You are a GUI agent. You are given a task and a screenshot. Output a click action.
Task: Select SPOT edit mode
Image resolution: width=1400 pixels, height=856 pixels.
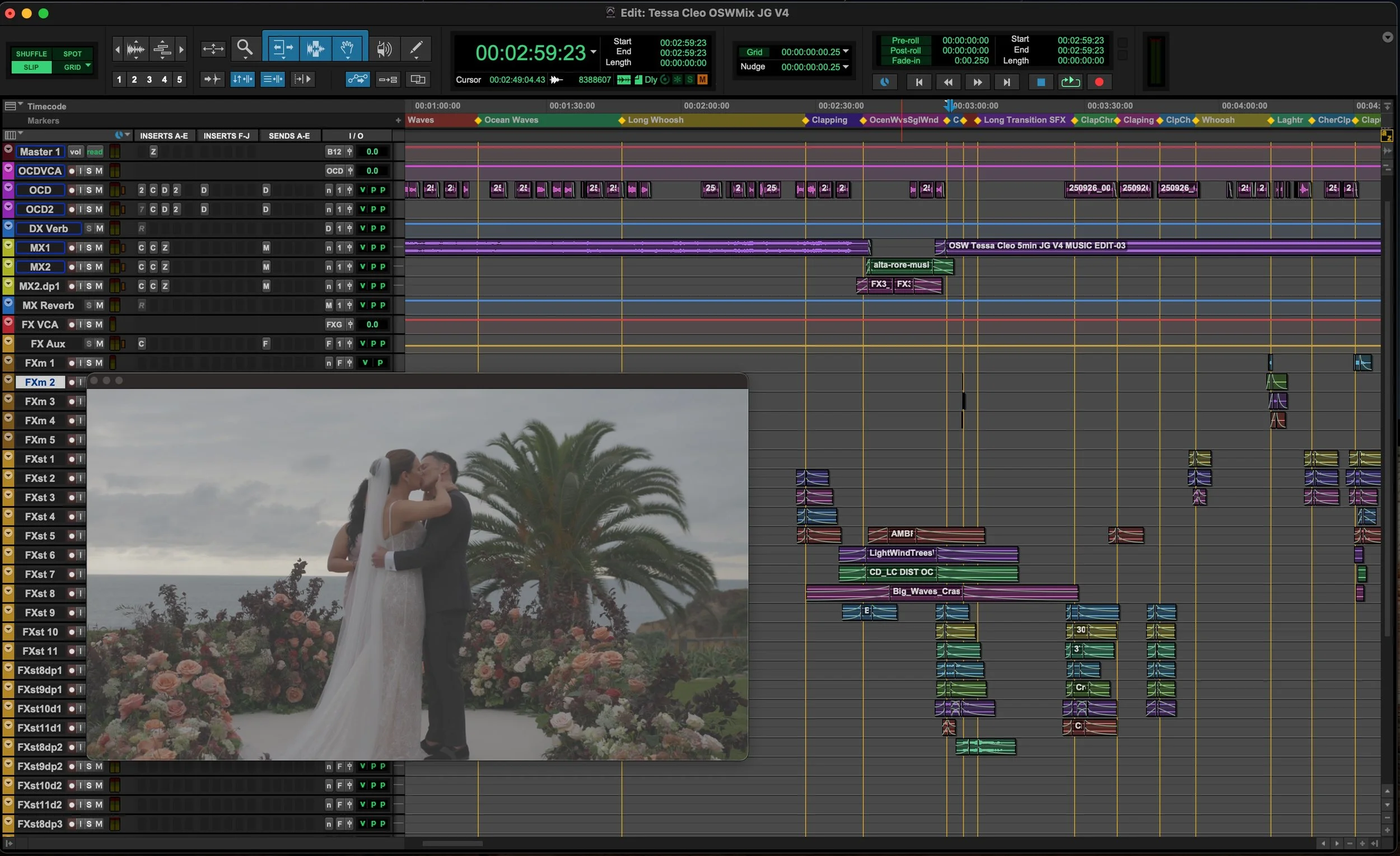(73, 54)
